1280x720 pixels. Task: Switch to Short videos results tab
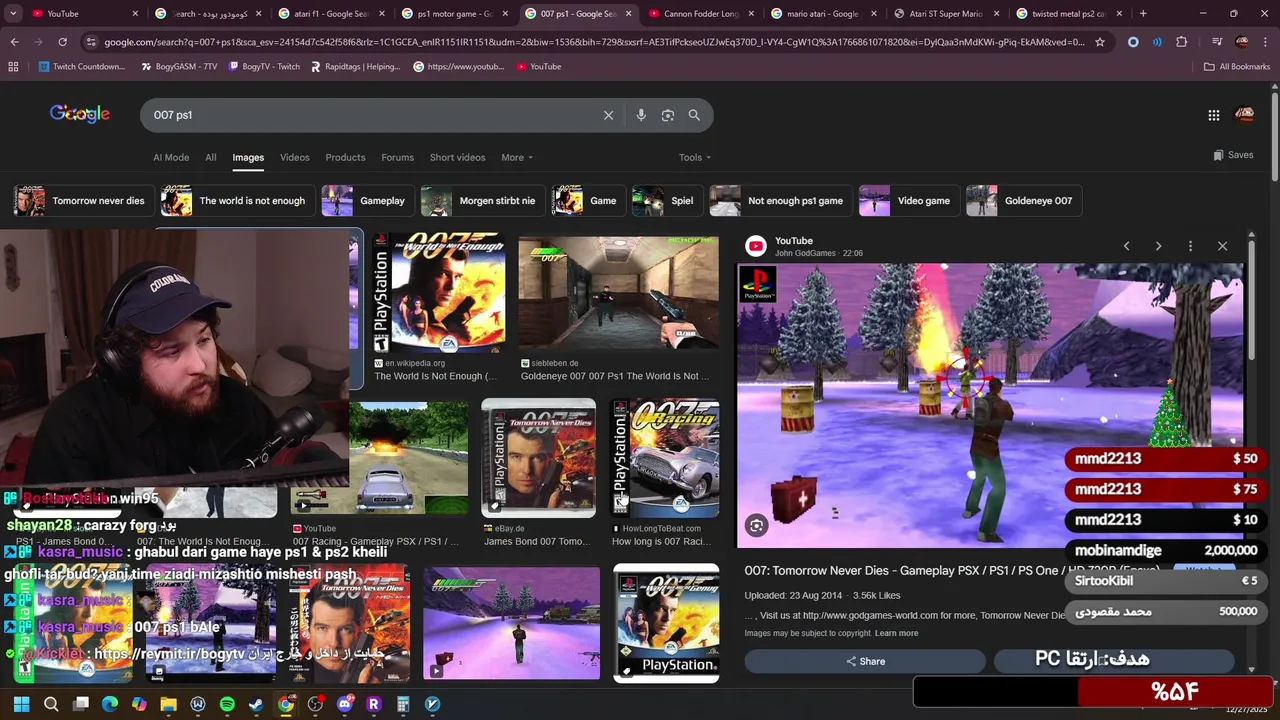[x=457, y=157]
